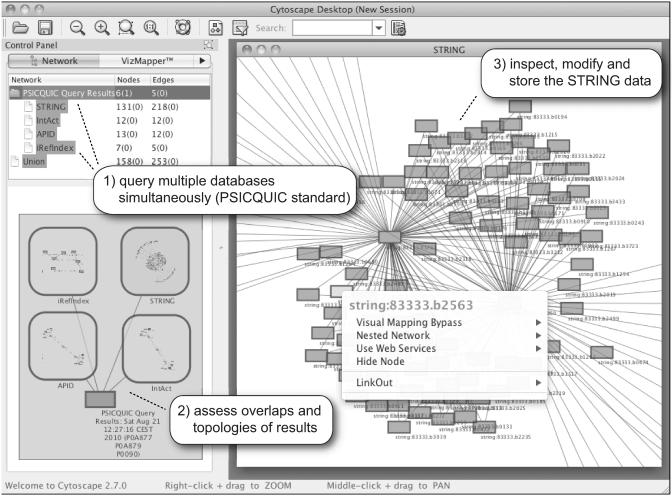Click the STRING window title bar
The width and height of the screenshot is (672, 496).
tap(449, 50)
